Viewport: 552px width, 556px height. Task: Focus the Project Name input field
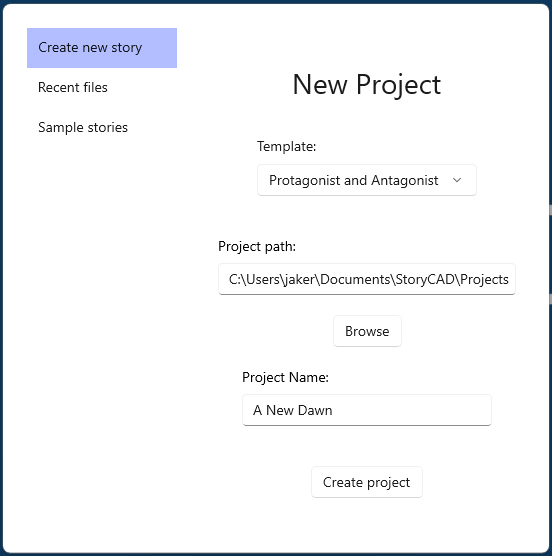[367, 410]
